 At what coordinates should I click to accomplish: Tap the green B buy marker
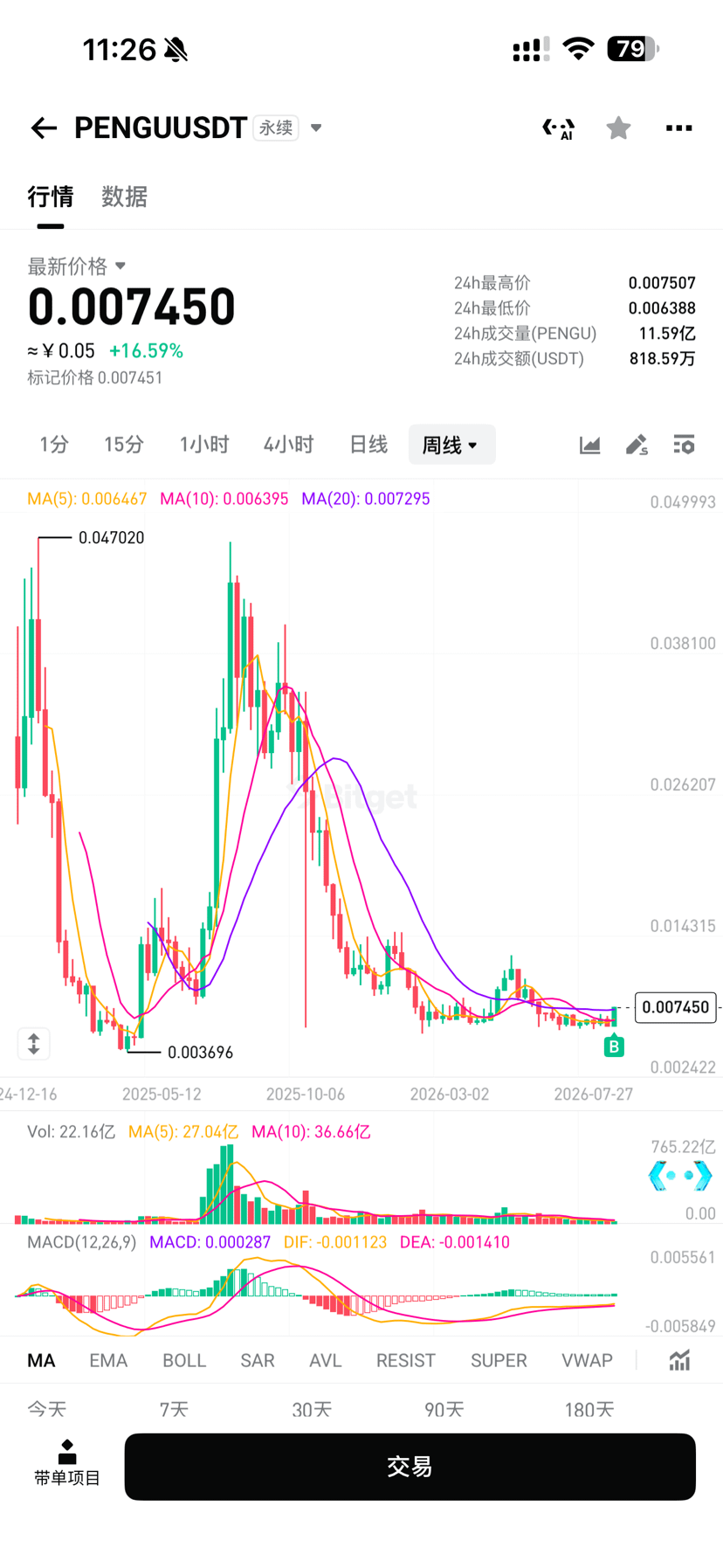[614, 1046]
